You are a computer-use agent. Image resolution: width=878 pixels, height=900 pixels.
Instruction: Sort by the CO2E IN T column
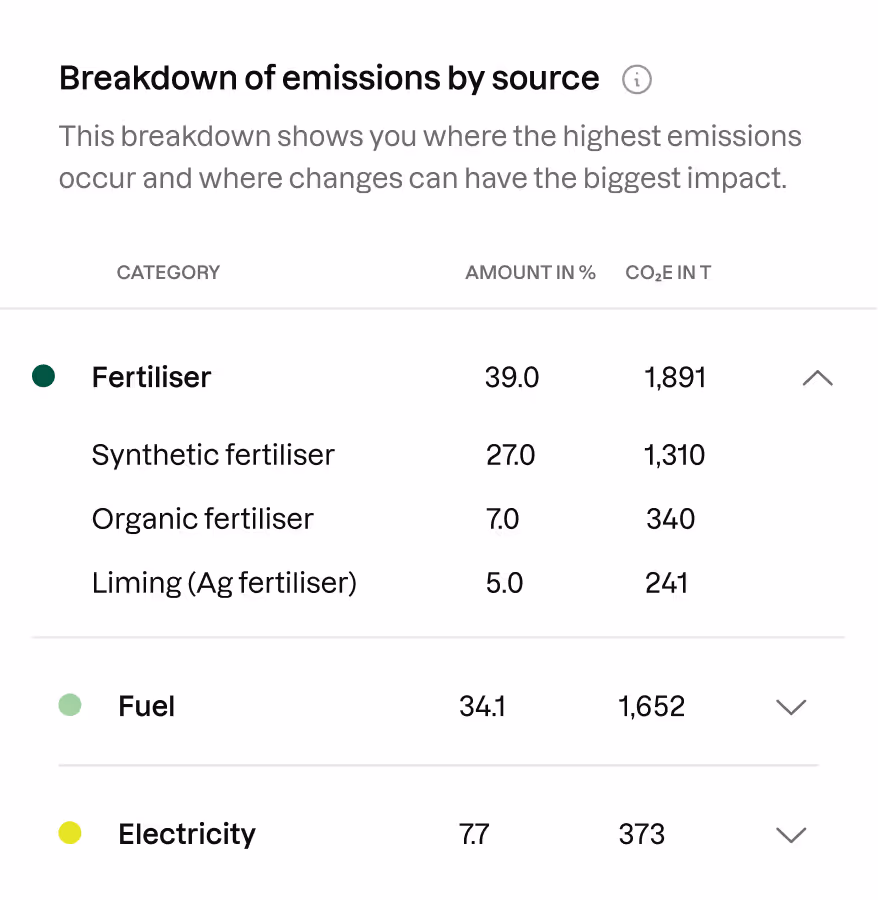[668, 272]
